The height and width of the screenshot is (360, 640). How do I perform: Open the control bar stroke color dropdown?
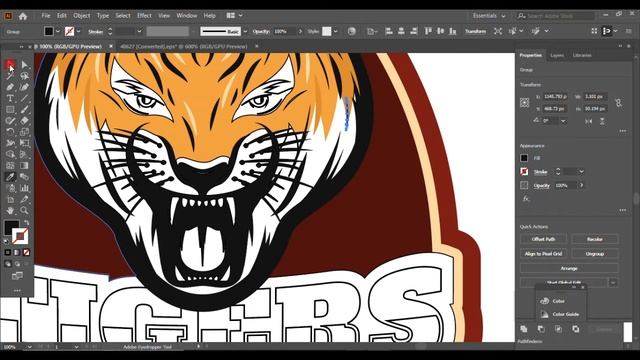tap(78, 31)
